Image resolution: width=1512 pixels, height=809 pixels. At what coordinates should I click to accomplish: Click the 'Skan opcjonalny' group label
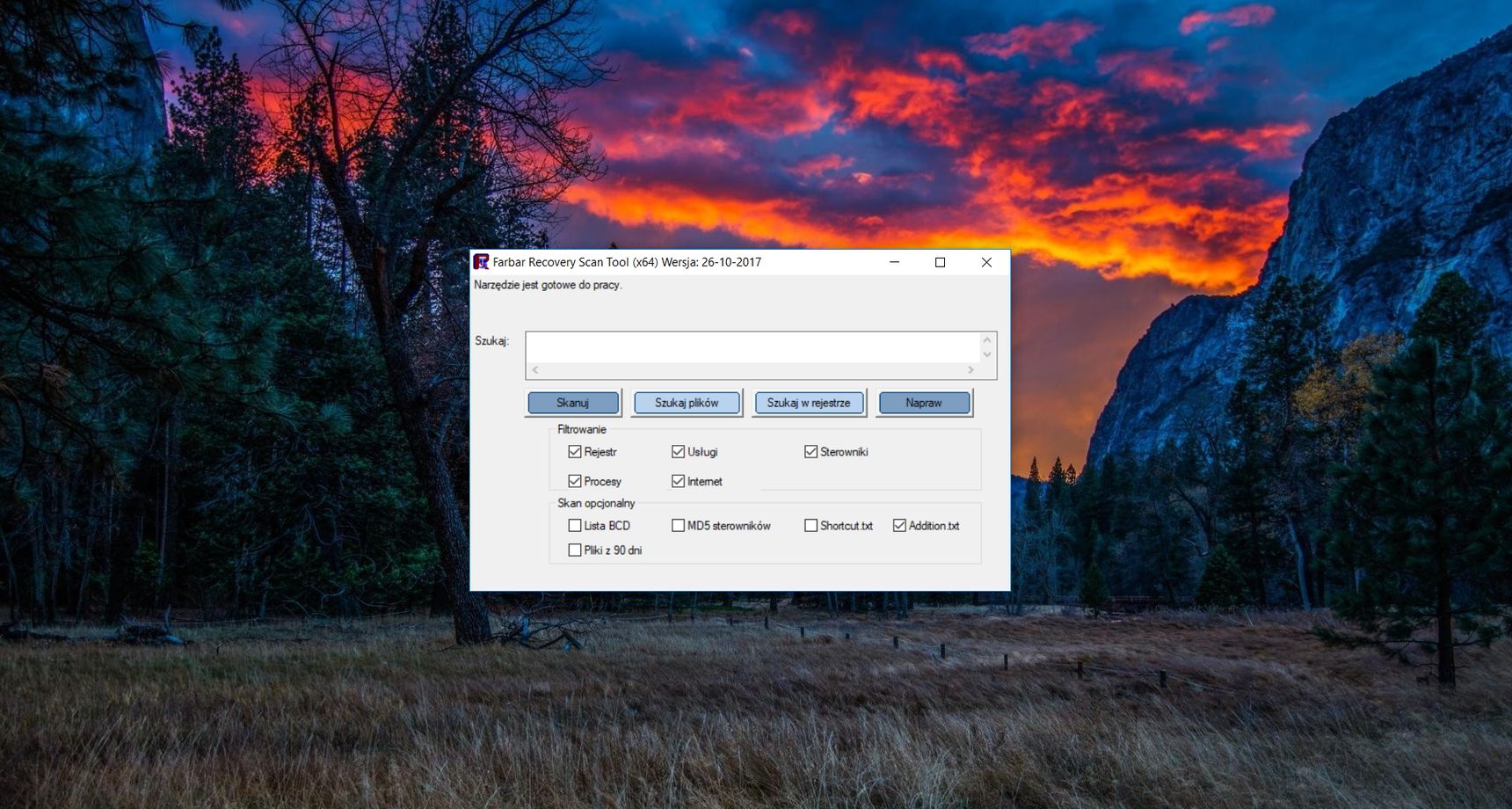pyautogui.click(x=596, y=503)
